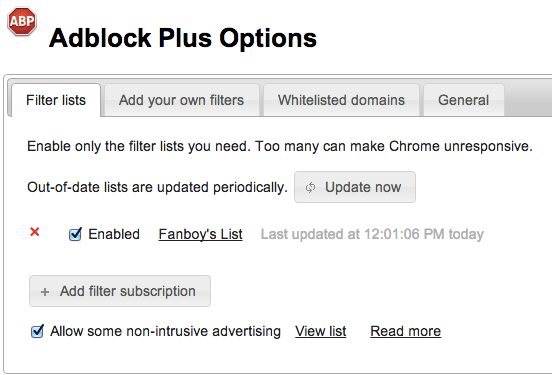
Task: Switch to Add your own filters tab
Action: tap(182, 100)
